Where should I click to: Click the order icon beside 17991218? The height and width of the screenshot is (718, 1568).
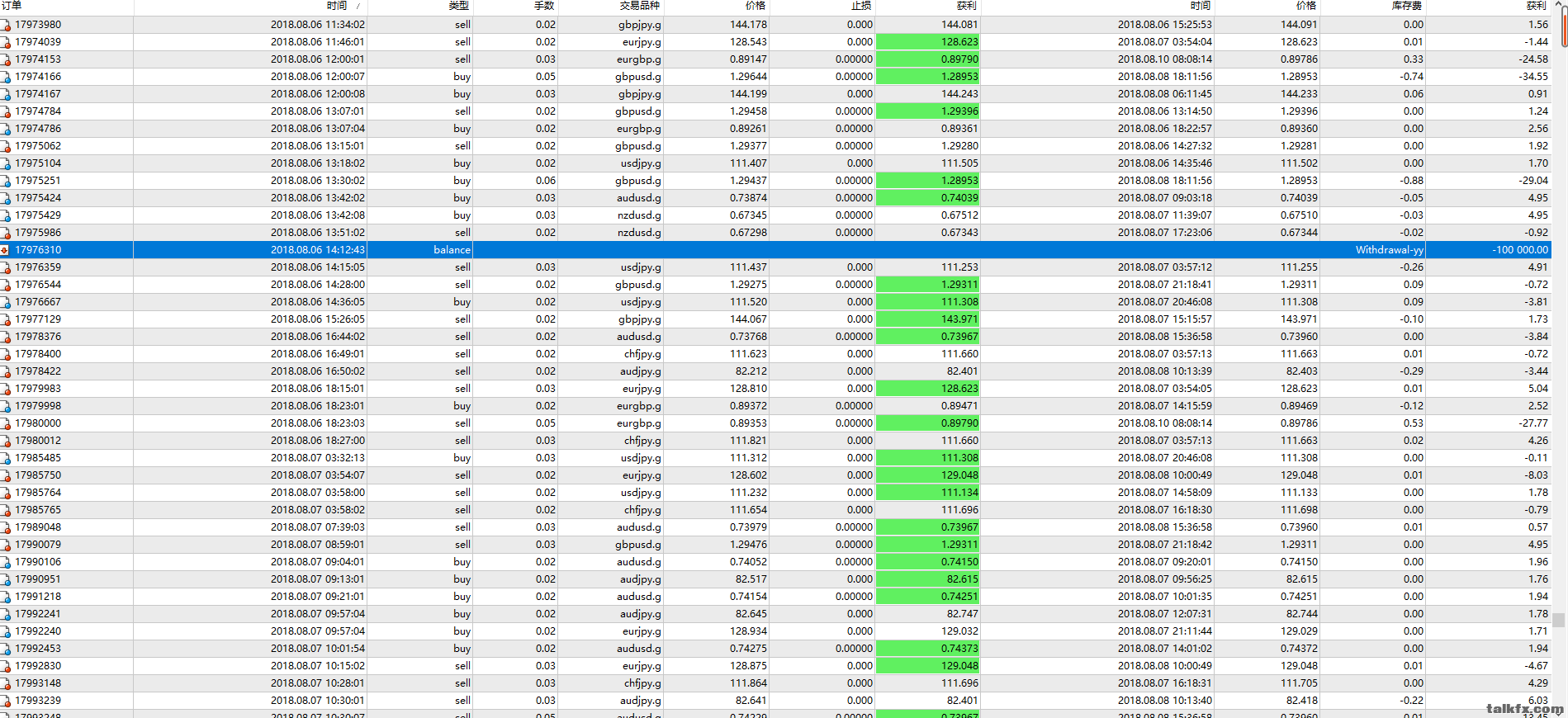pos(6,597)
